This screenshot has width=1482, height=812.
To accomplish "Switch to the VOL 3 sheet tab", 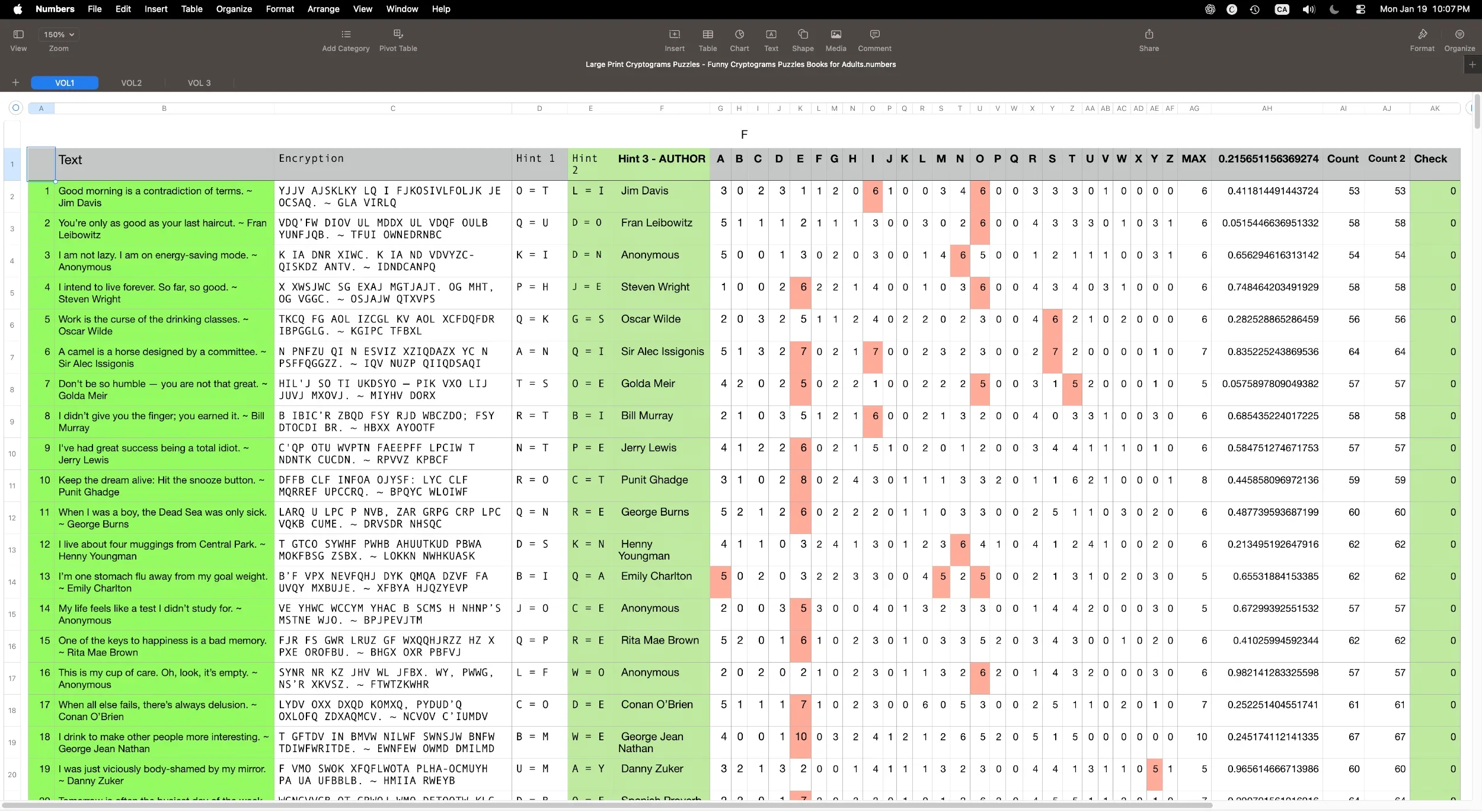I will tap(199, 83).
